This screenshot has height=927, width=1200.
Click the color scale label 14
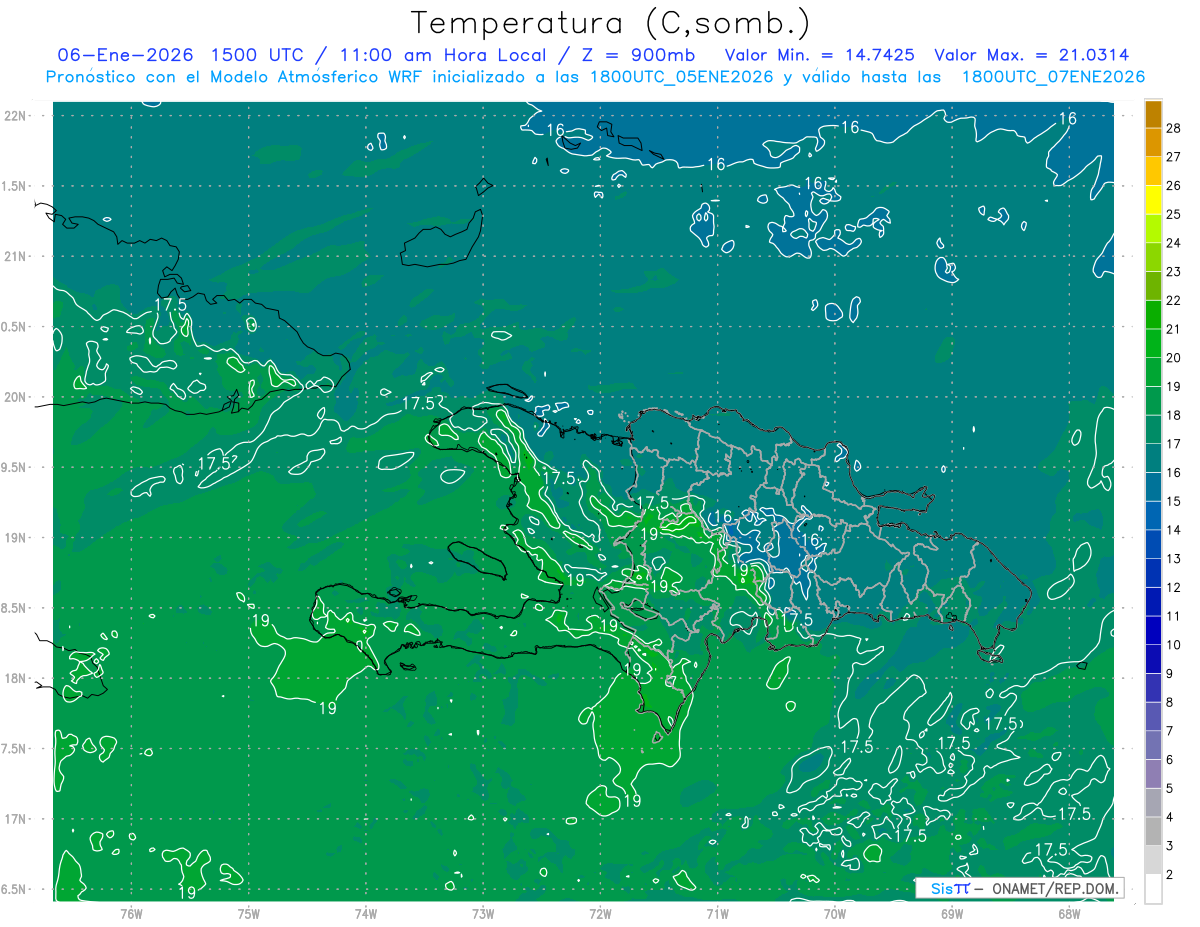[1174, 530]
